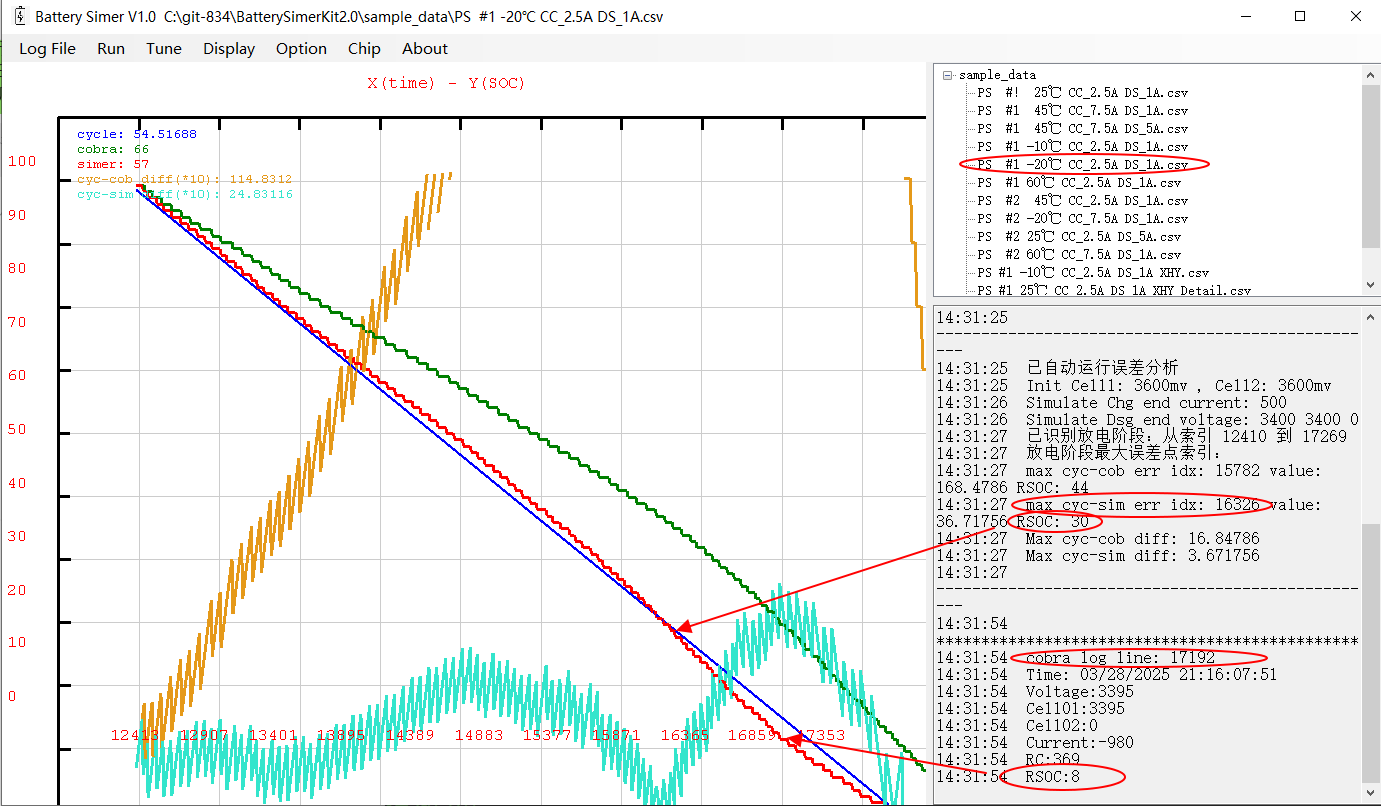Select file PS #1 -20℃ CC_2.5A DS_1A.csv
Viewport: 1381px width, 806px height.
(x=1082, y=165)
